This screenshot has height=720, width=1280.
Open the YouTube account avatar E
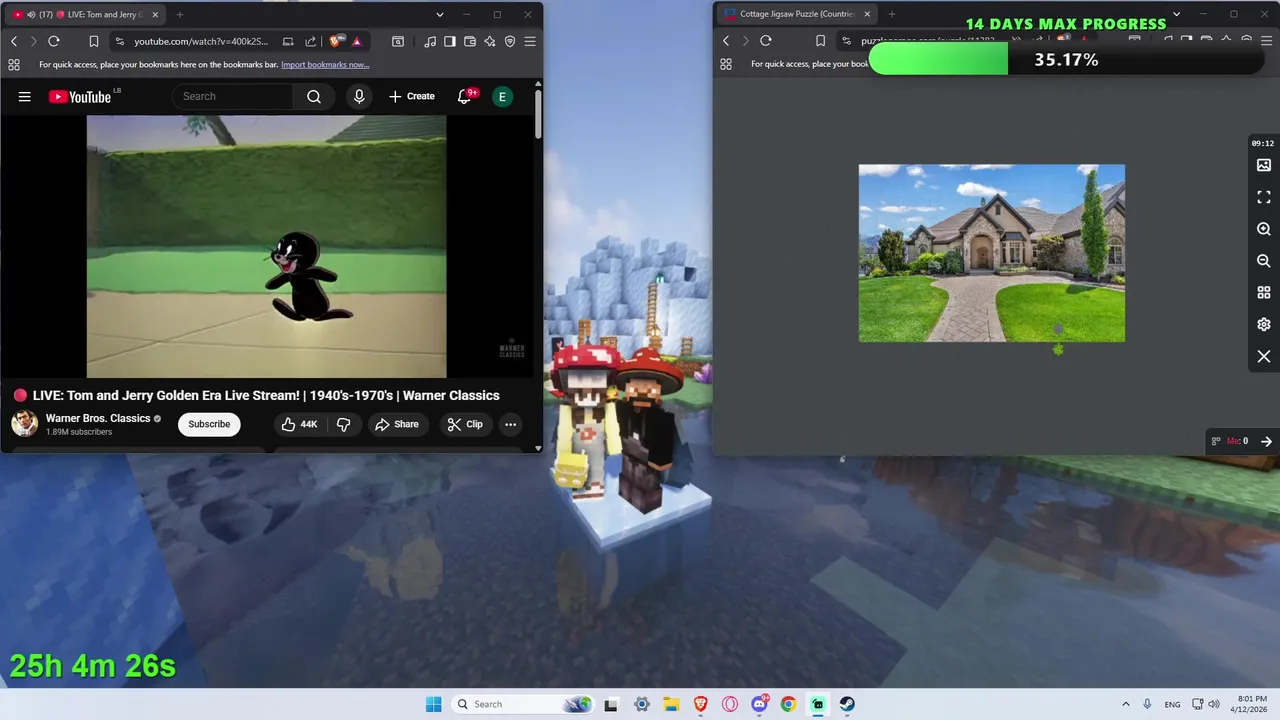click(502, 97)
